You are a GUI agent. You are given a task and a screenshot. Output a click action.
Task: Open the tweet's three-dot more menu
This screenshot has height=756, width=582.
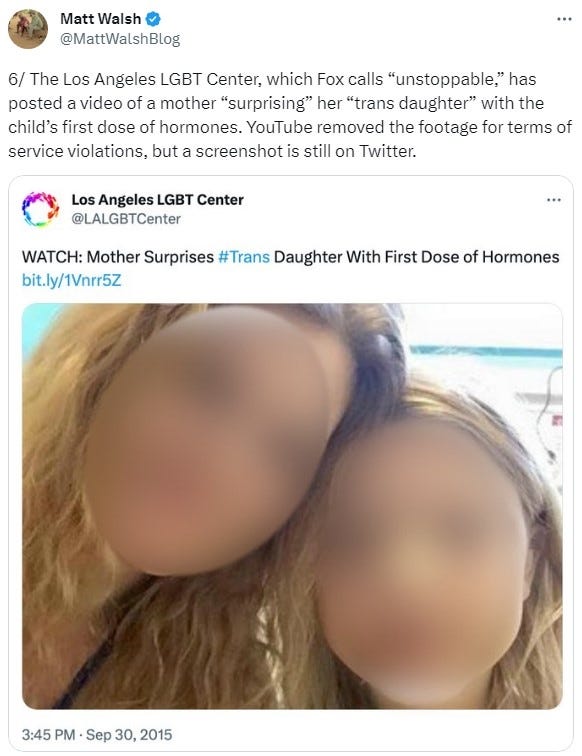pyautogui.click(x=564, y=19)
